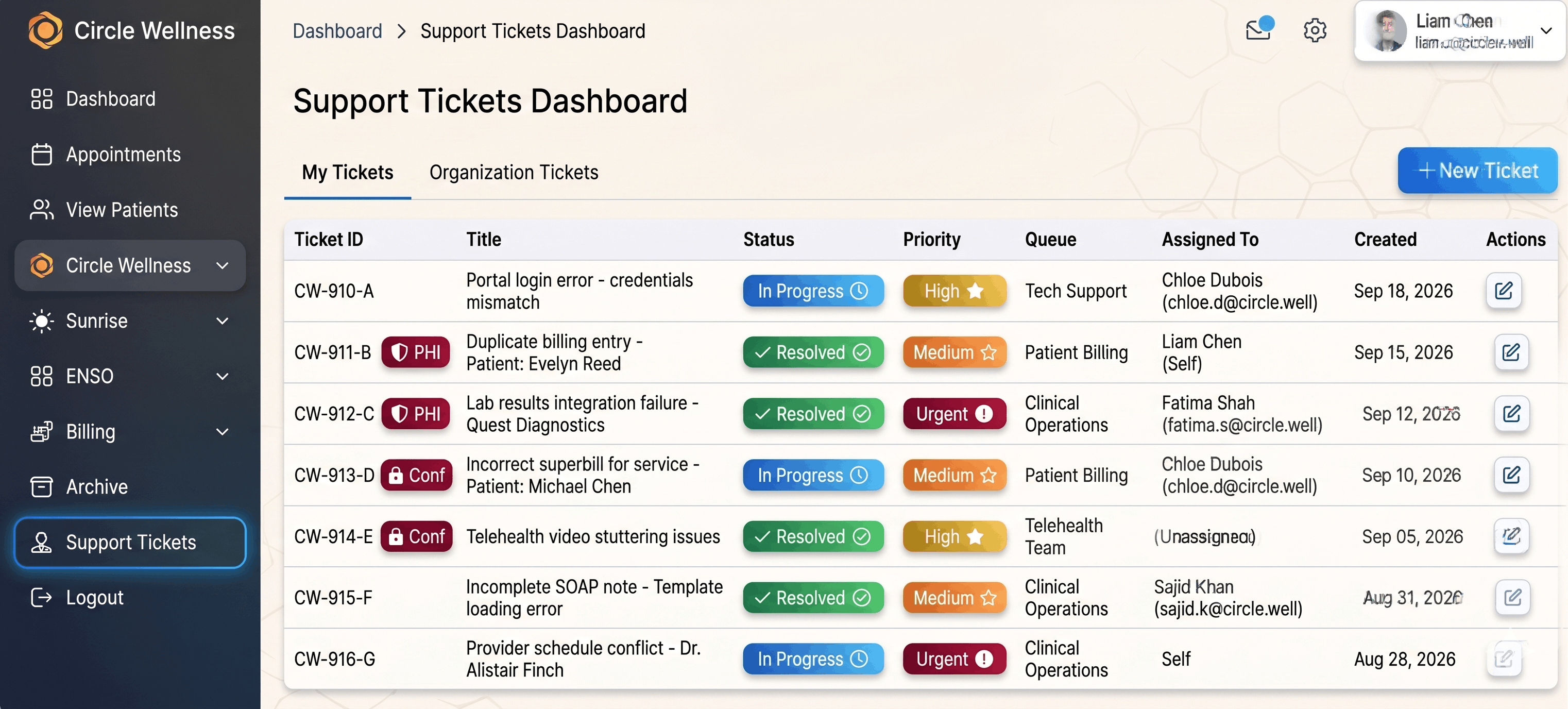Viewport: 1568px width, 709px height.
Task: Select the My Tickets tab
Action: 348,173
